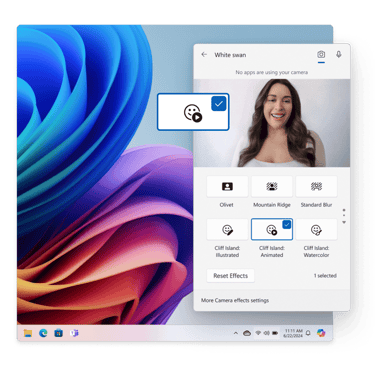Open Microsoft Store from the taskbar

point(59,333)
